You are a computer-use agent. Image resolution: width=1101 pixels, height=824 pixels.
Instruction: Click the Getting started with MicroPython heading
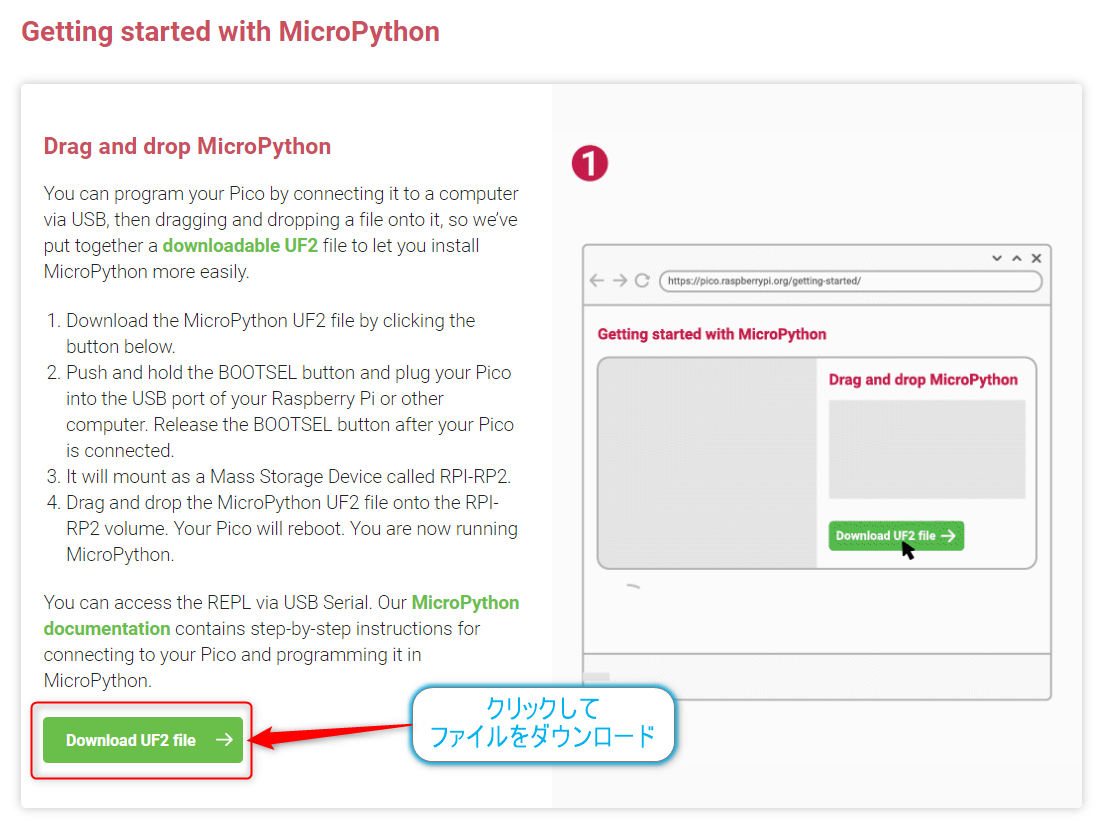coord(230,32)
